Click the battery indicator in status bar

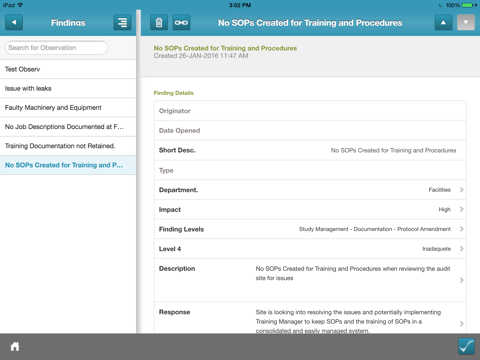(467, 5)
